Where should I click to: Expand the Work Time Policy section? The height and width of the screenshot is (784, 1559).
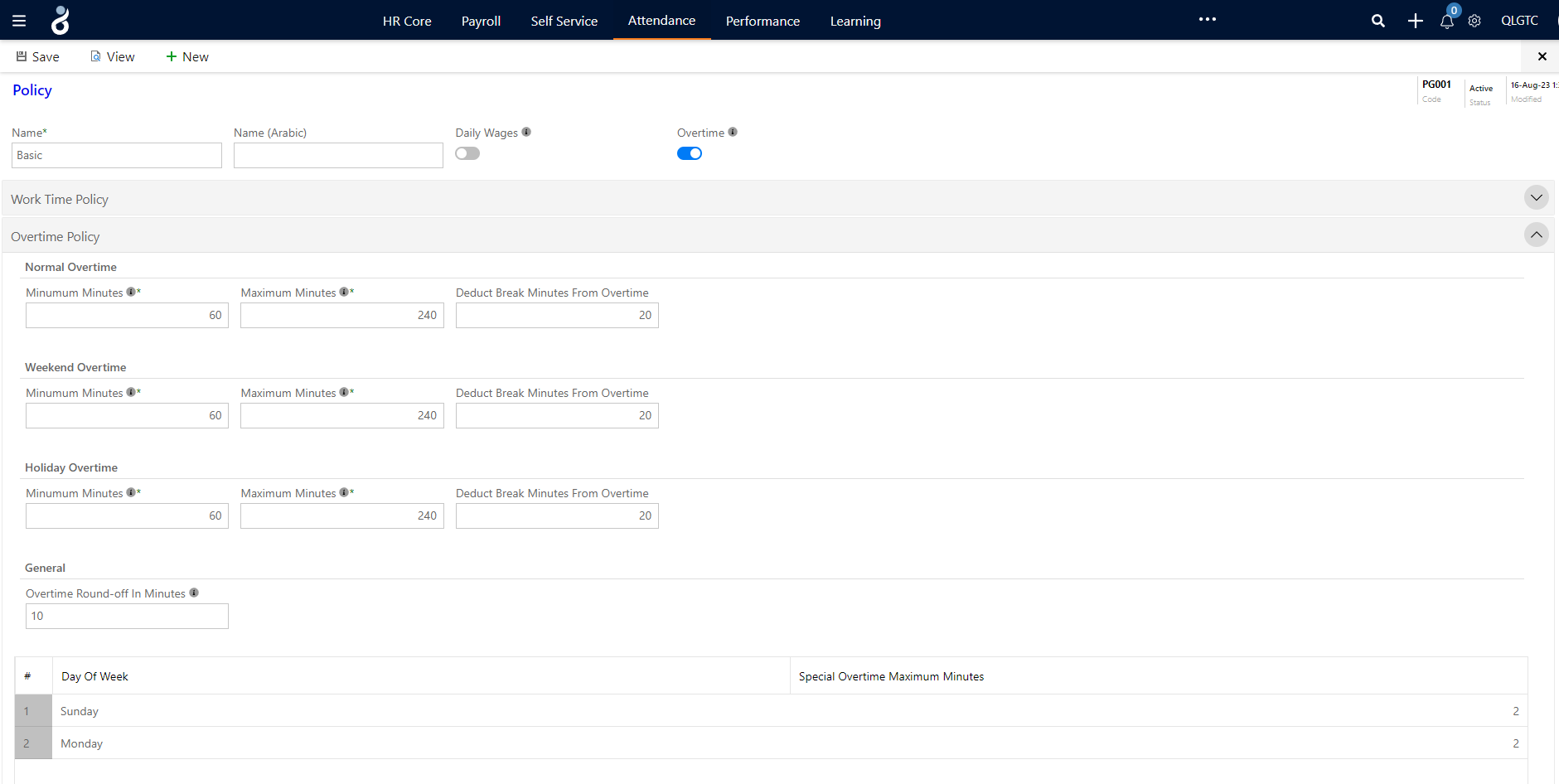pos(1536,197)
